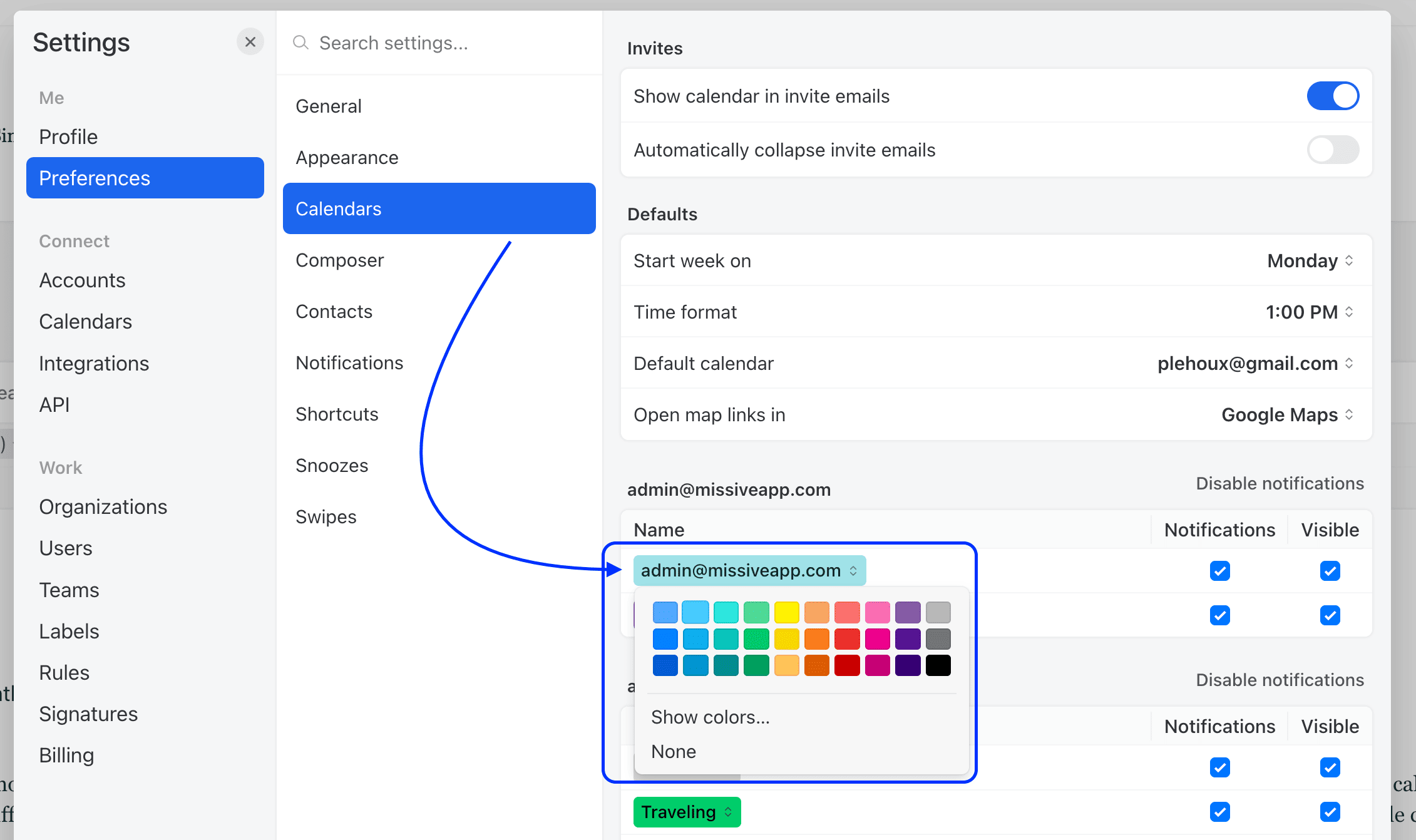
Task: Turn off Show calendar in invite emails
Action: coord(1333,96)
